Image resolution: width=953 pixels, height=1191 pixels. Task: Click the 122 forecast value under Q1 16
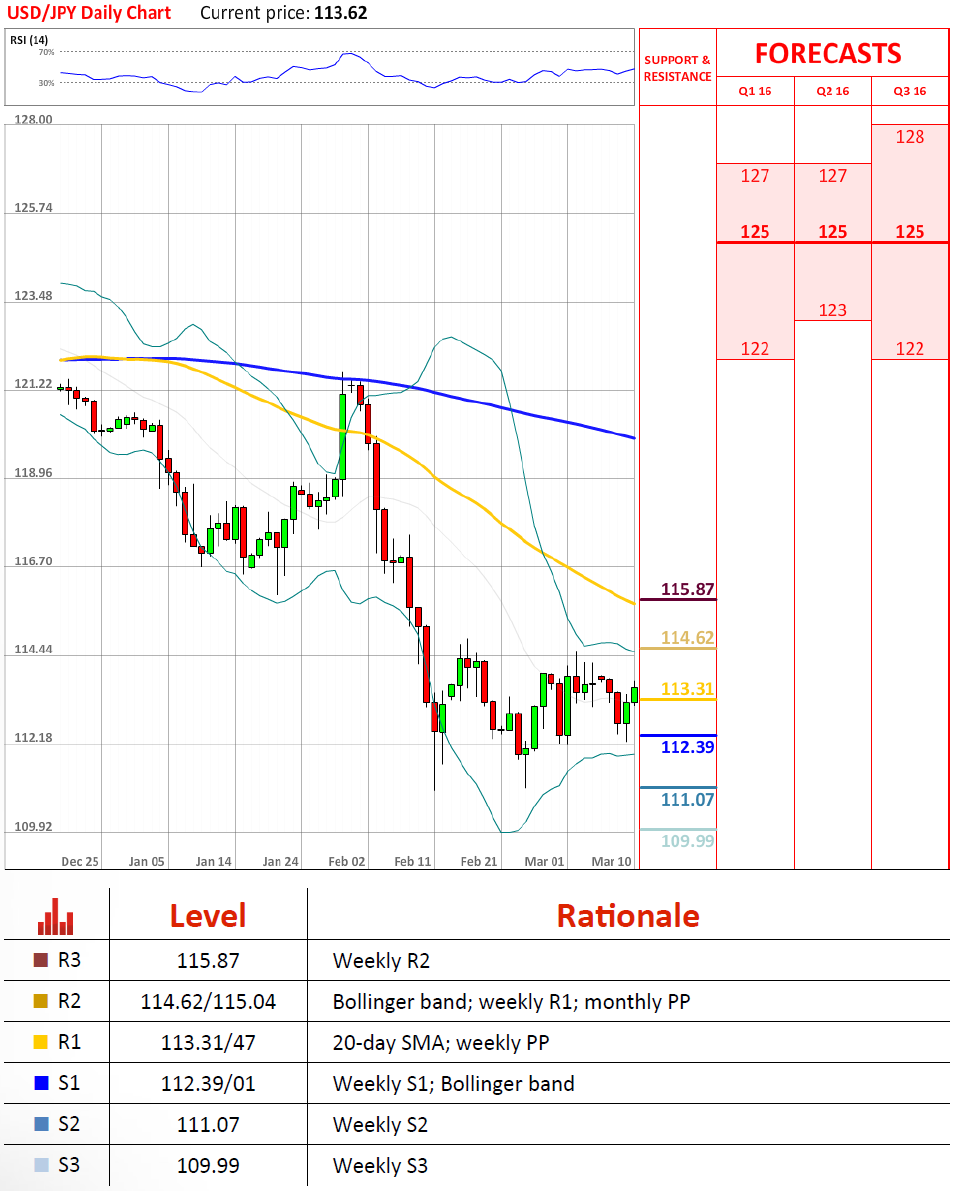click(755, 349)
